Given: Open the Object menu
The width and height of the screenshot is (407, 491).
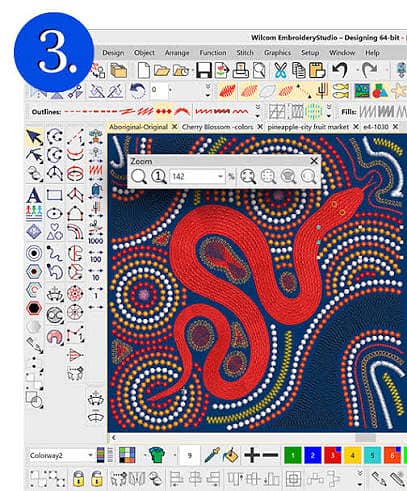Looking at the screenshot, I should [144, 53].
